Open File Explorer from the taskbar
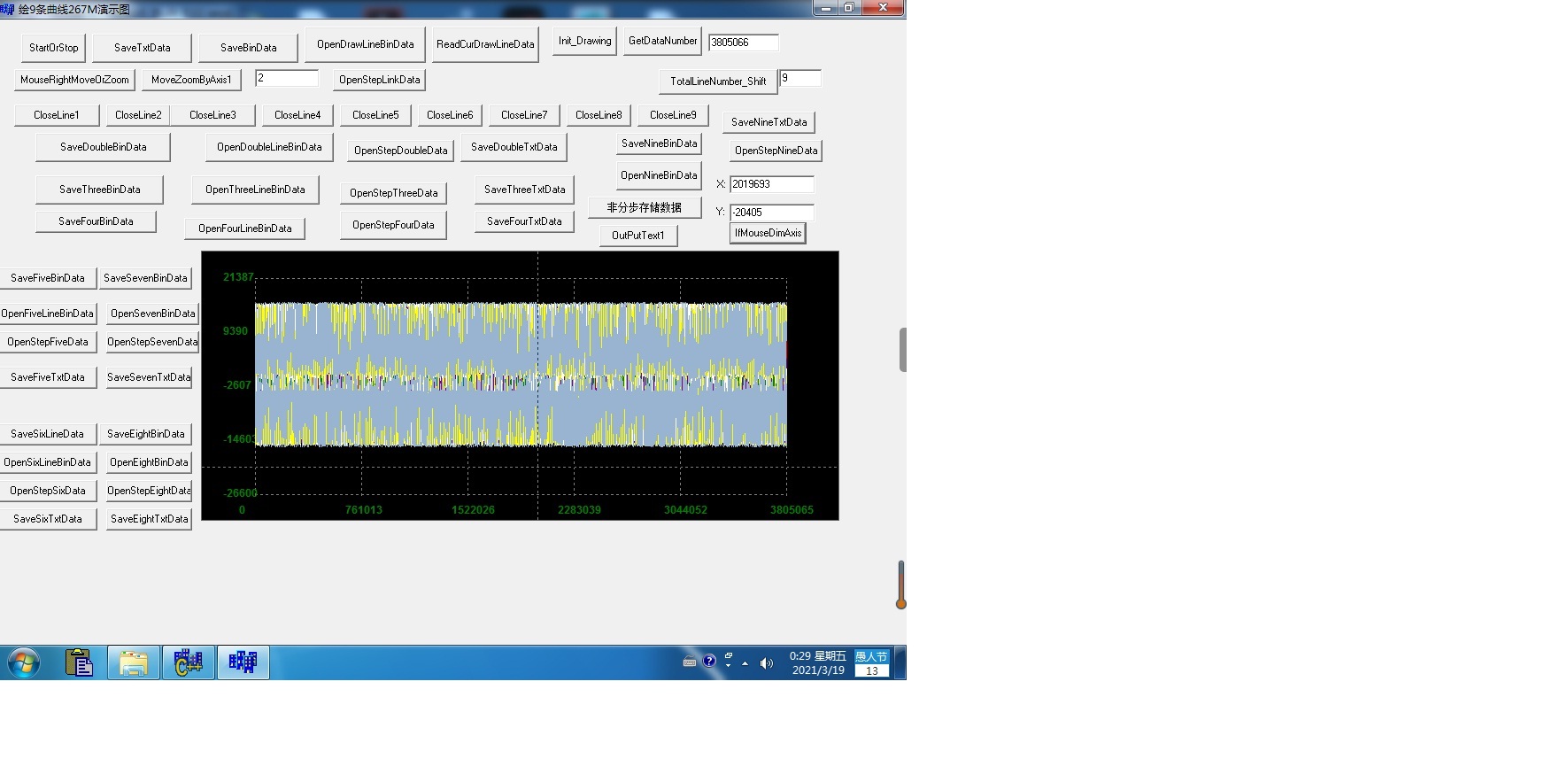 pos(134,662)
